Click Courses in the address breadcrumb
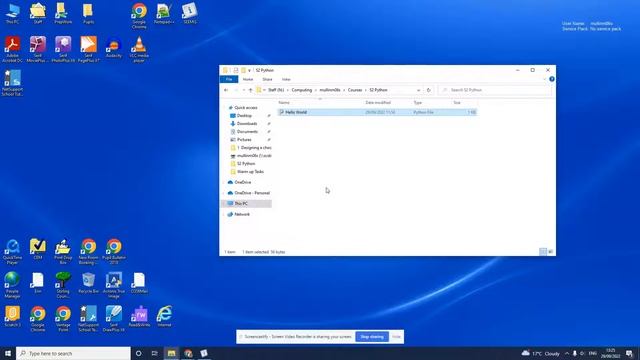The height and width of the screenshot is (360, 640). 355,90
